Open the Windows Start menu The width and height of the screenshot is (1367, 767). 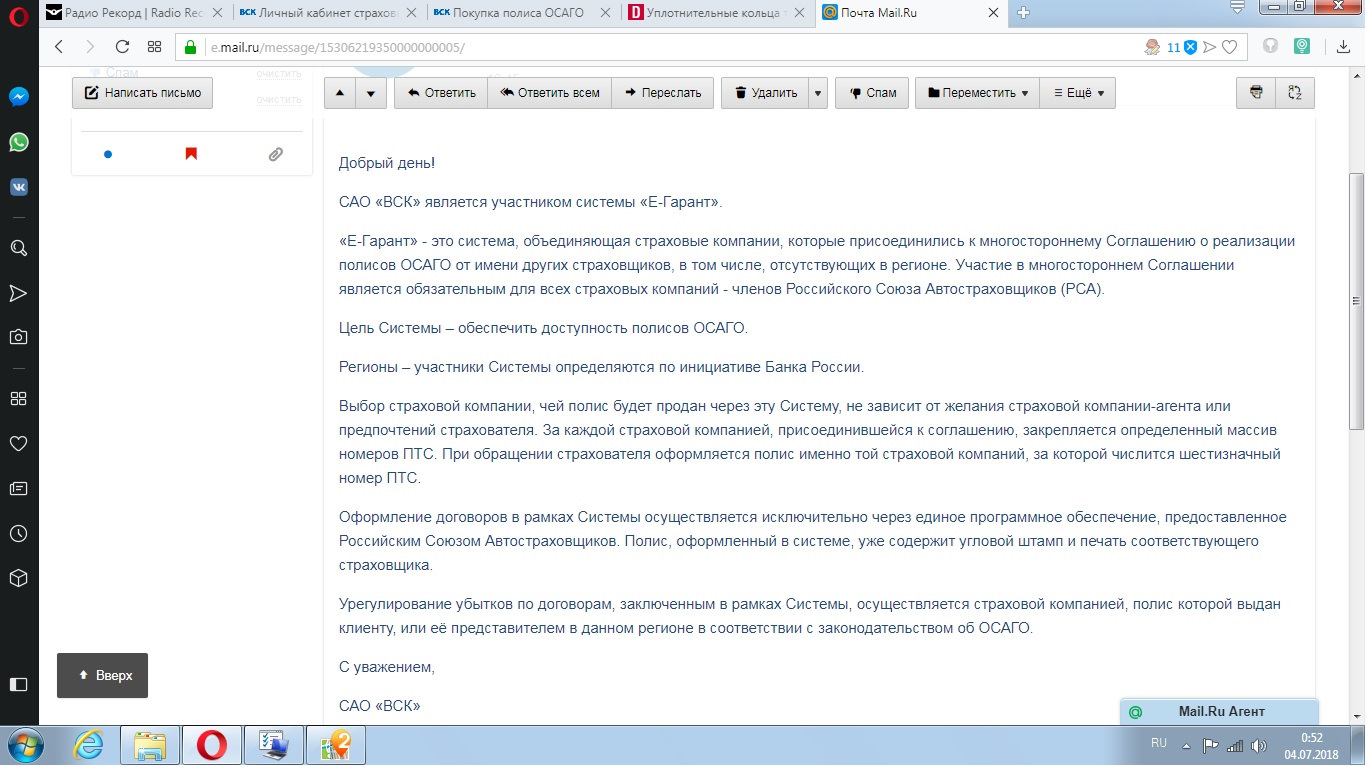click(x=25, y=745)
